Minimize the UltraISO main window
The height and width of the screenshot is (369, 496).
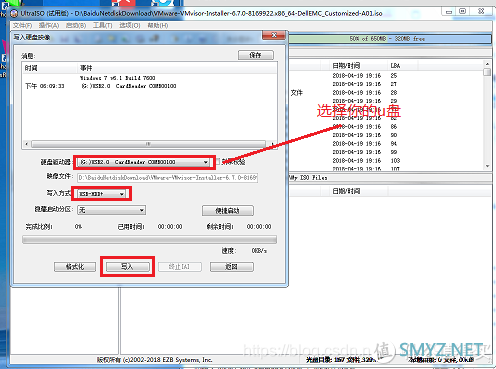(x=449, y=12)
